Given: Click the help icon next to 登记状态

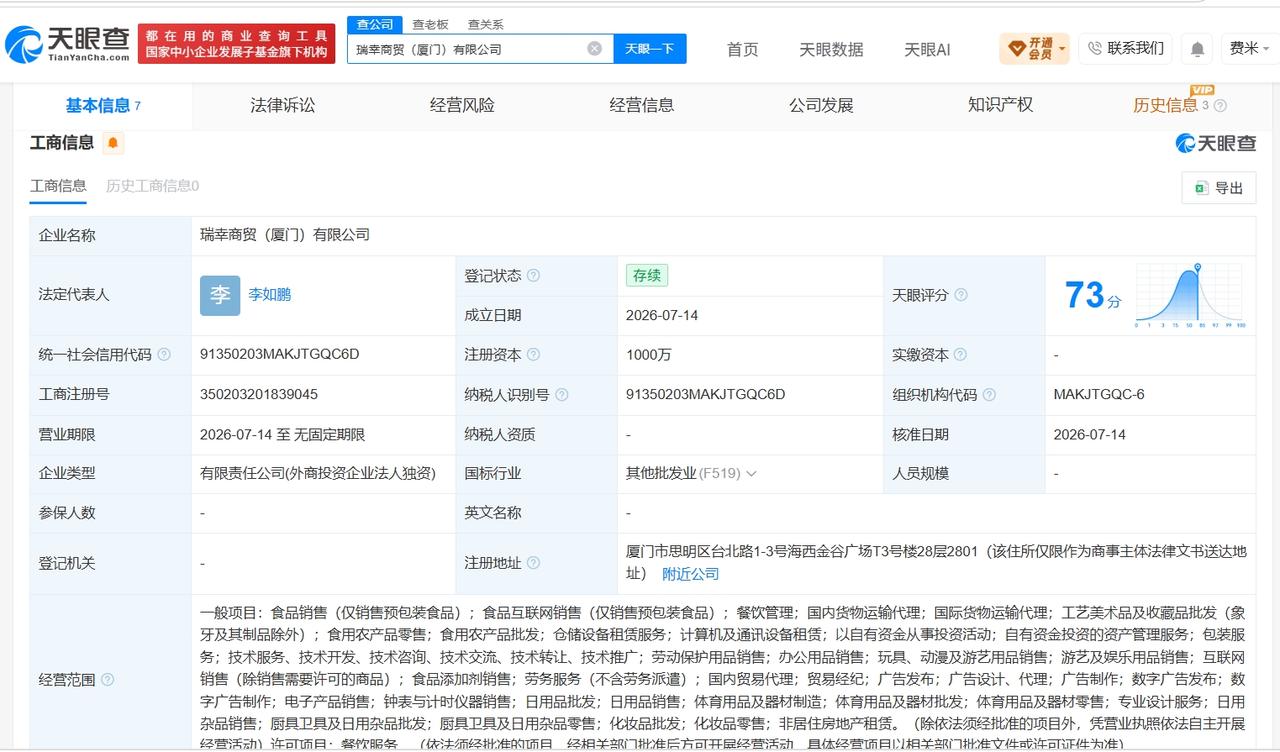Looking at the screenshot, I should click(x=533, y=276).
